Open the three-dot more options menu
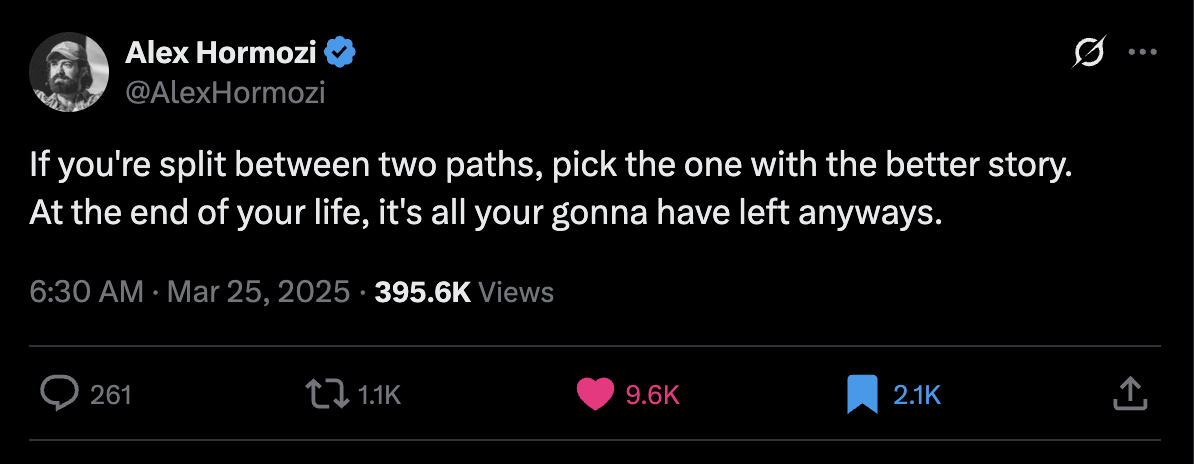This screenshot has height=464, width=1194. click(1142, 53)
